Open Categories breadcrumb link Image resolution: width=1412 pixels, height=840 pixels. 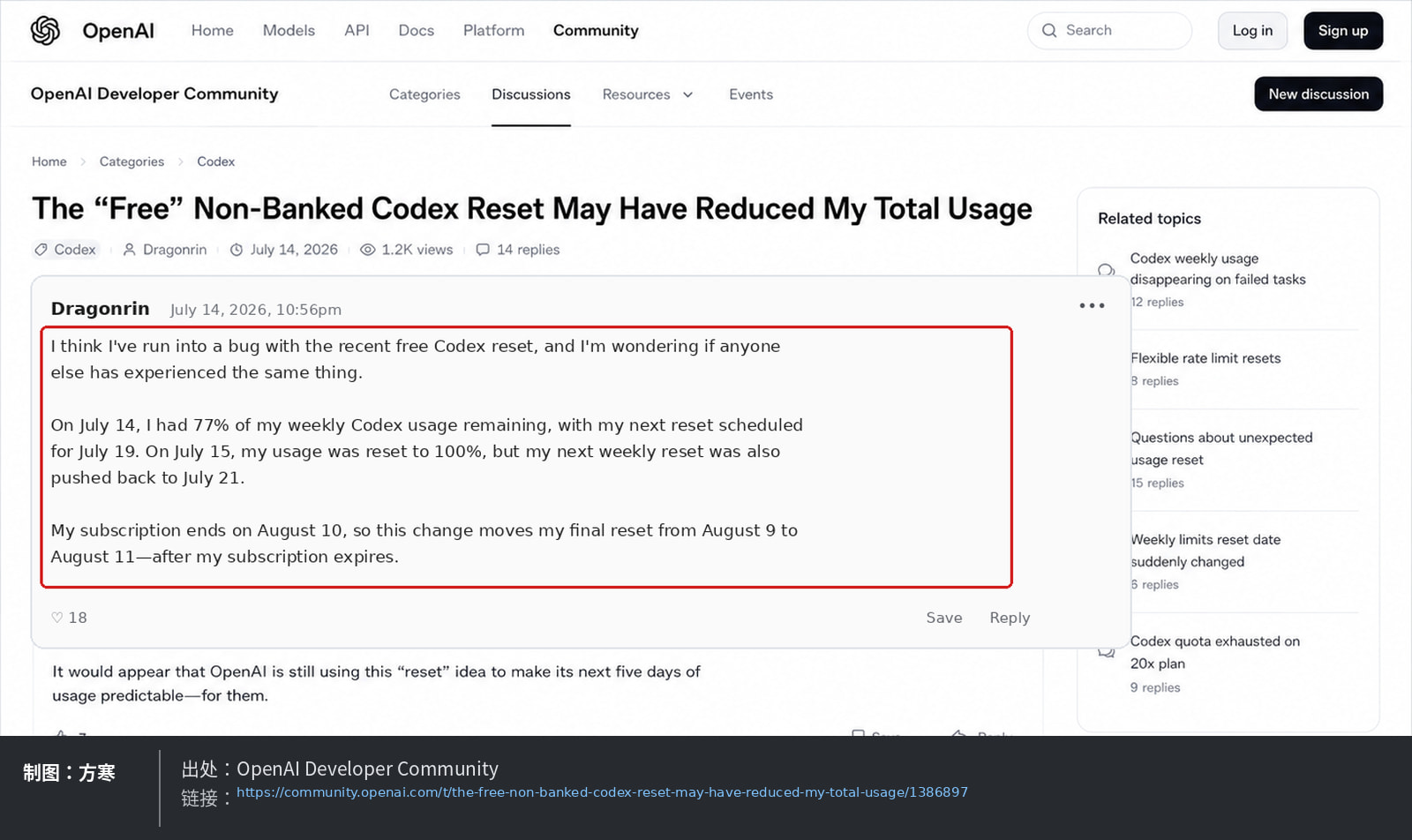[x=131, y=161]
